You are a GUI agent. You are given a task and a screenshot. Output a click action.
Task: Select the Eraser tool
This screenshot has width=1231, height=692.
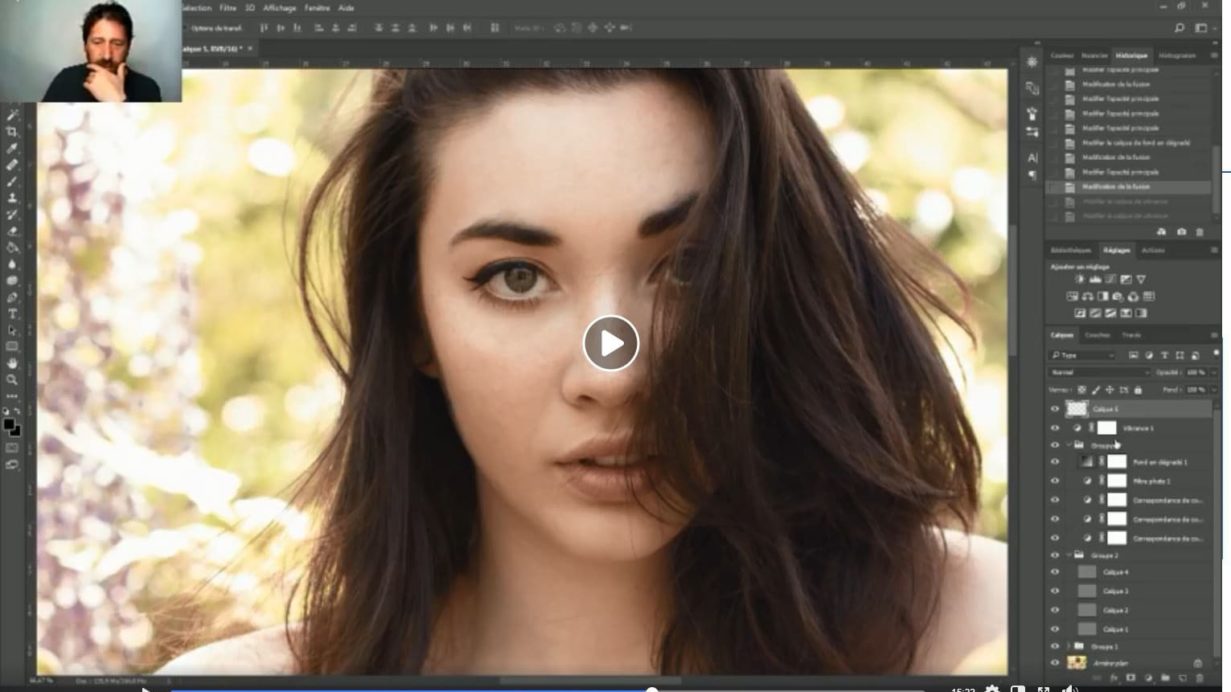pyautogui.click(x=12, y=230)
